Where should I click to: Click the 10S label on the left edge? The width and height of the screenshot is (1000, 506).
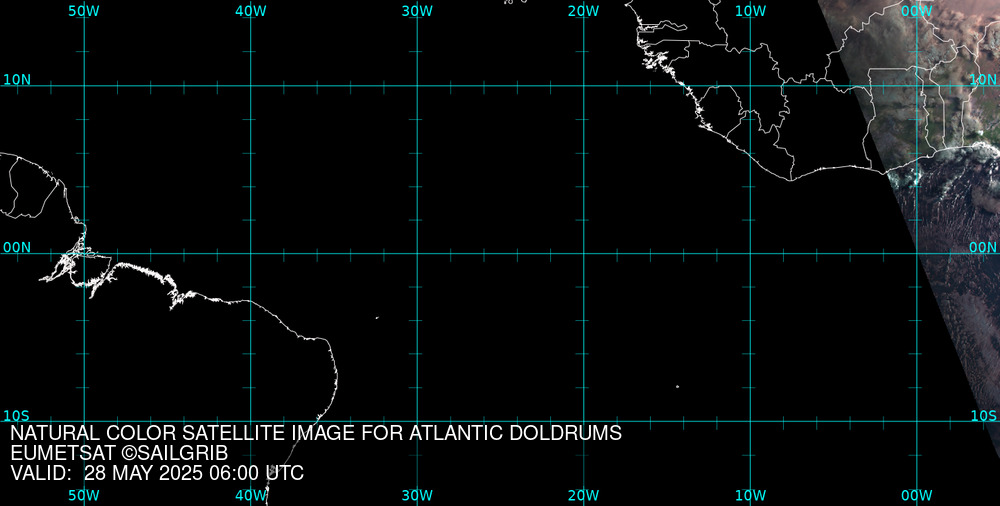tap(17, 416)
